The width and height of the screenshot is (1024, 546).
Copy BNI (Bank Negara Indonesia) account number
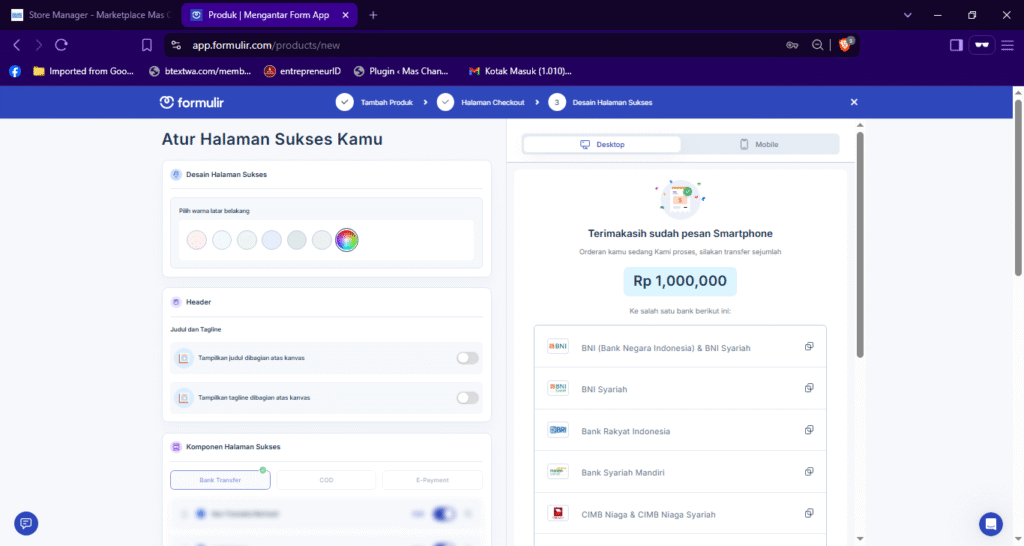pyautogui.click(x=808, y=347)
